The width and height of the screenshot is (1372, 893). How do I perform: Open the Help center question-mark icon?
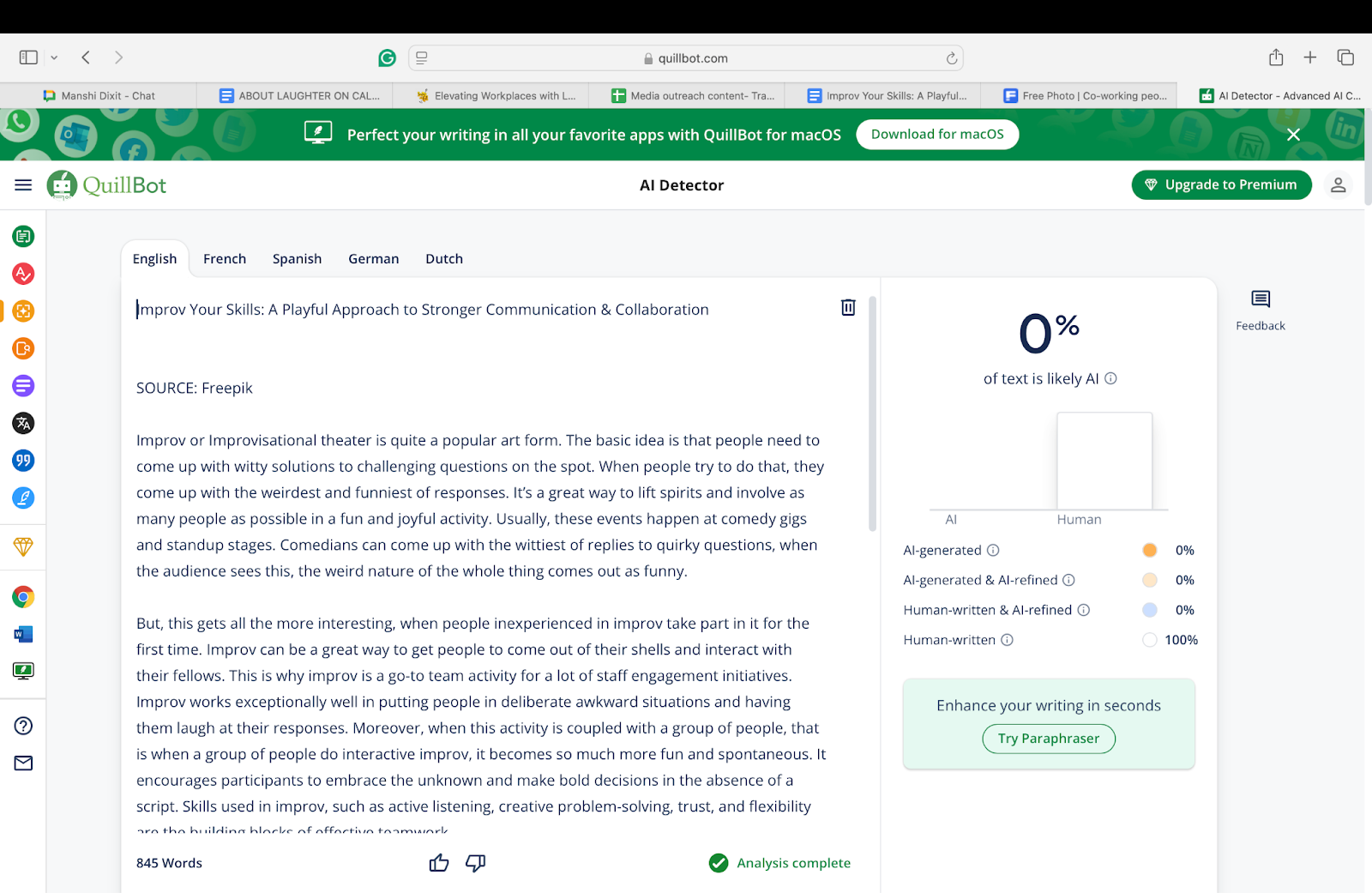(23, 726)
